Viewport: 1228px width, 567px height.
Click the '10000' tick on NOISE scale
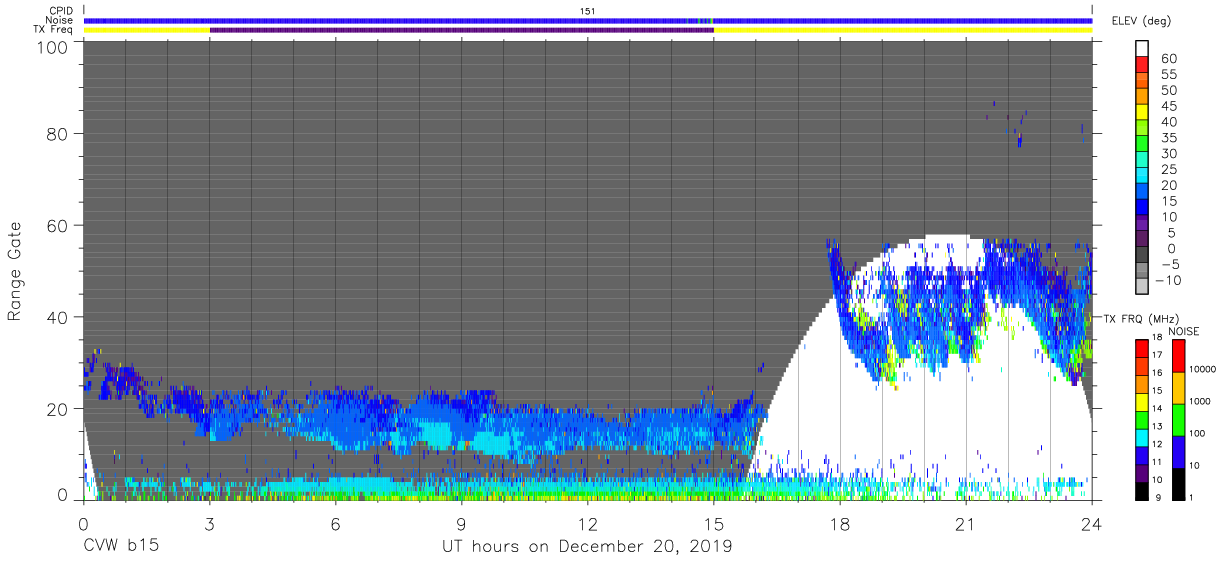click(1201, 369)
